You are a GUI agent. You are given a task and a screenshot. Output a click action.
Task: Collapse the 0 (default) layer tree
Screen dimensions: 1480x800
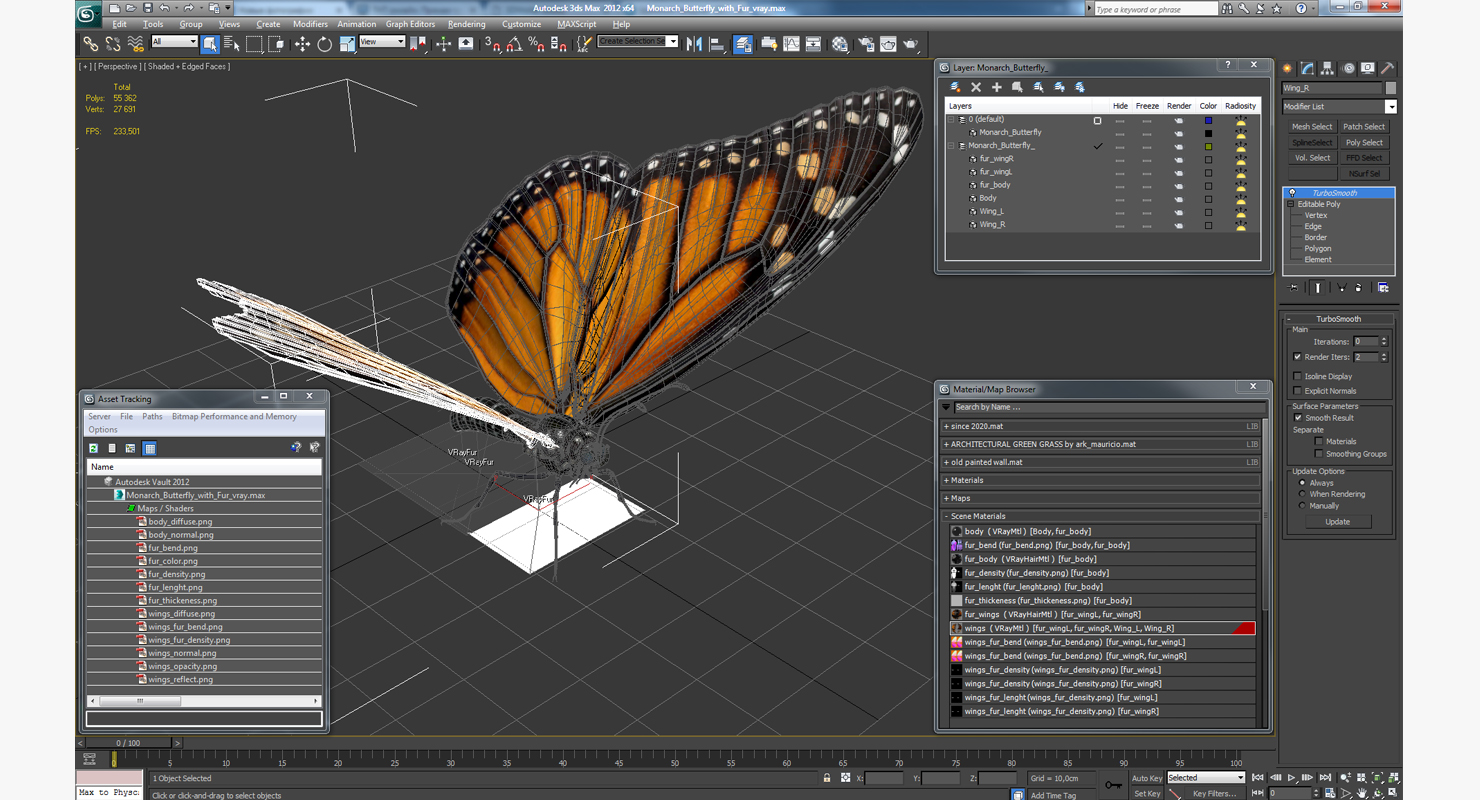point(951,120)
